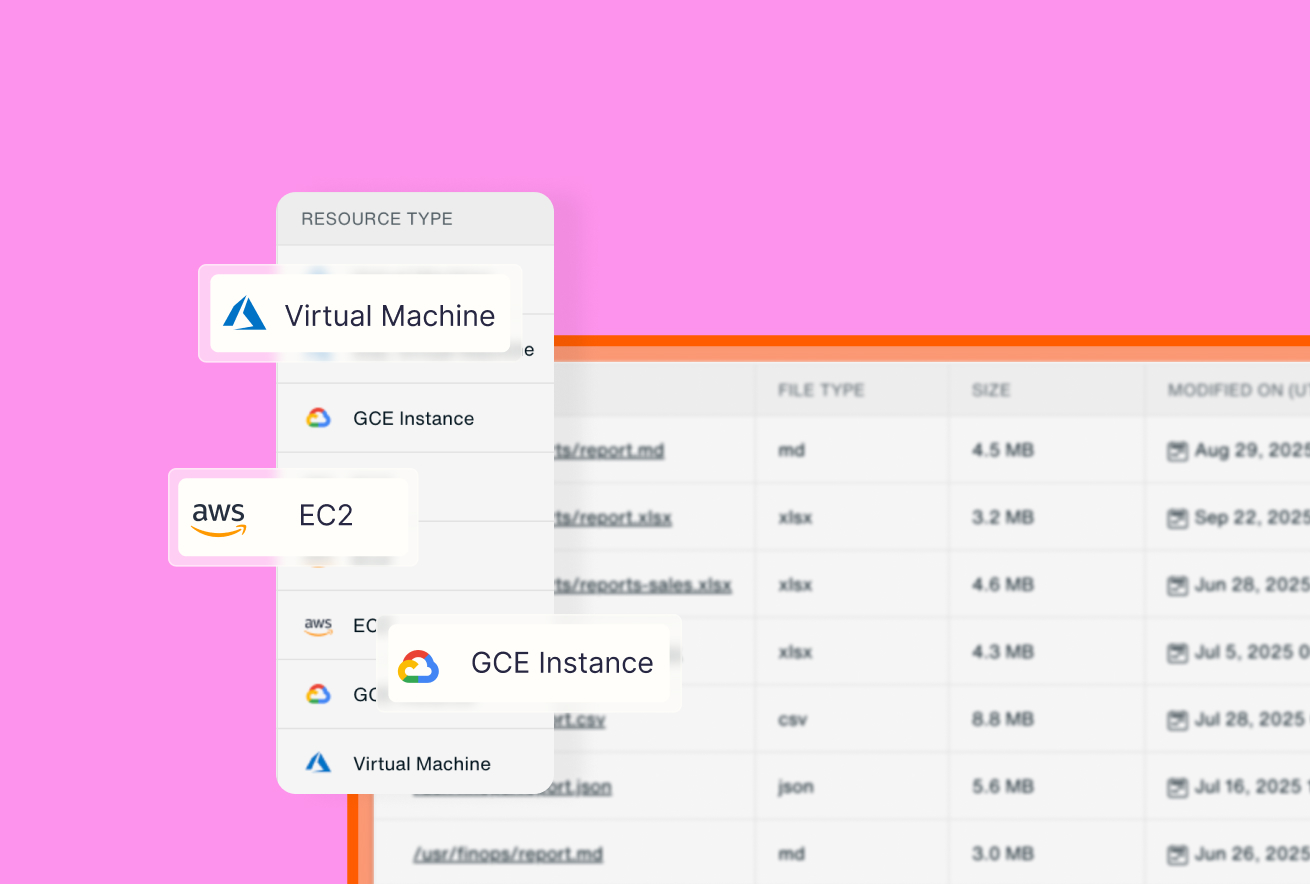Click the json file type cell
The image size is (1310, 884).
tap(795, 787)
